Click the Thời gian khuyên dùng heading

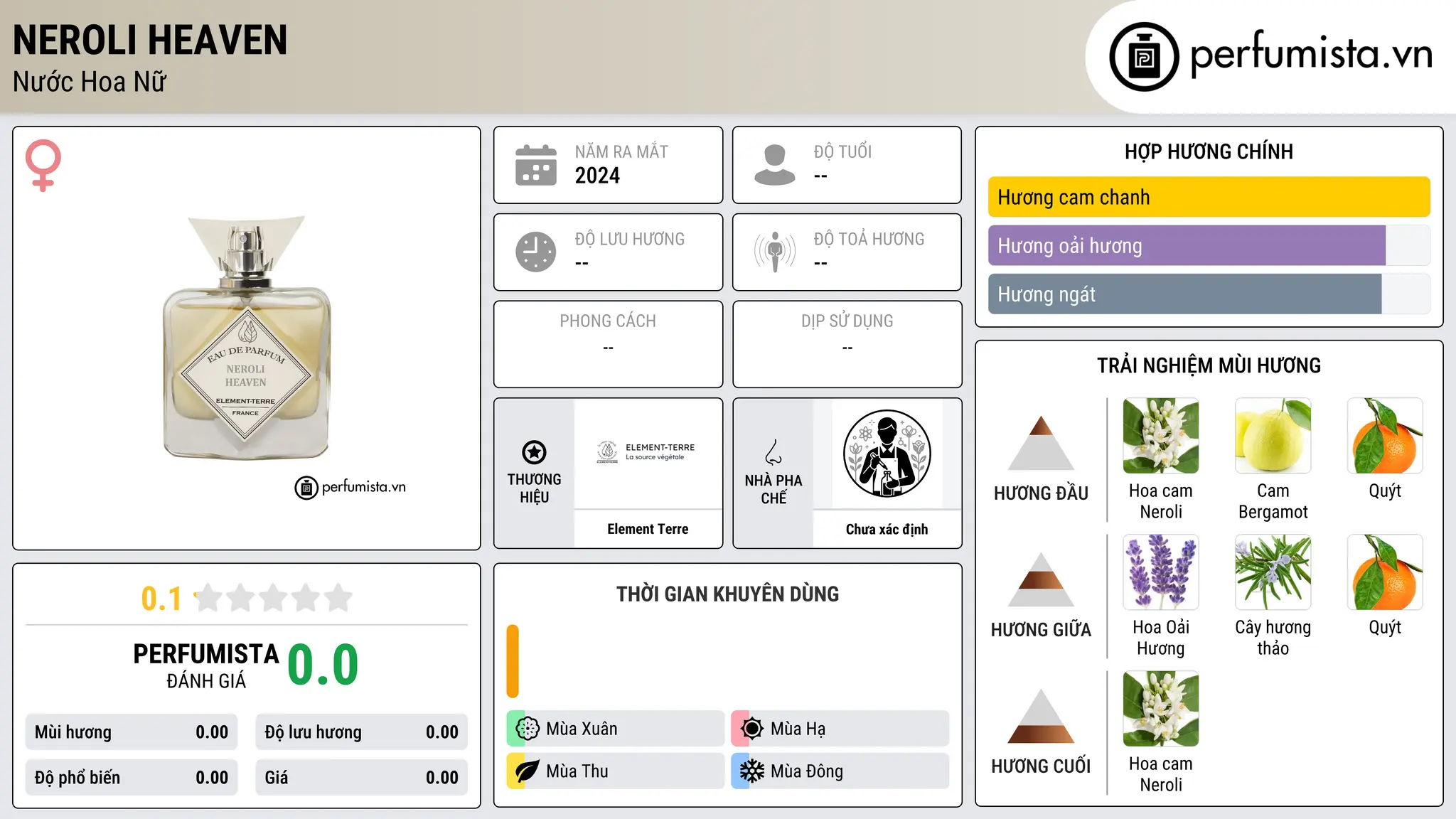coord(727,594)
